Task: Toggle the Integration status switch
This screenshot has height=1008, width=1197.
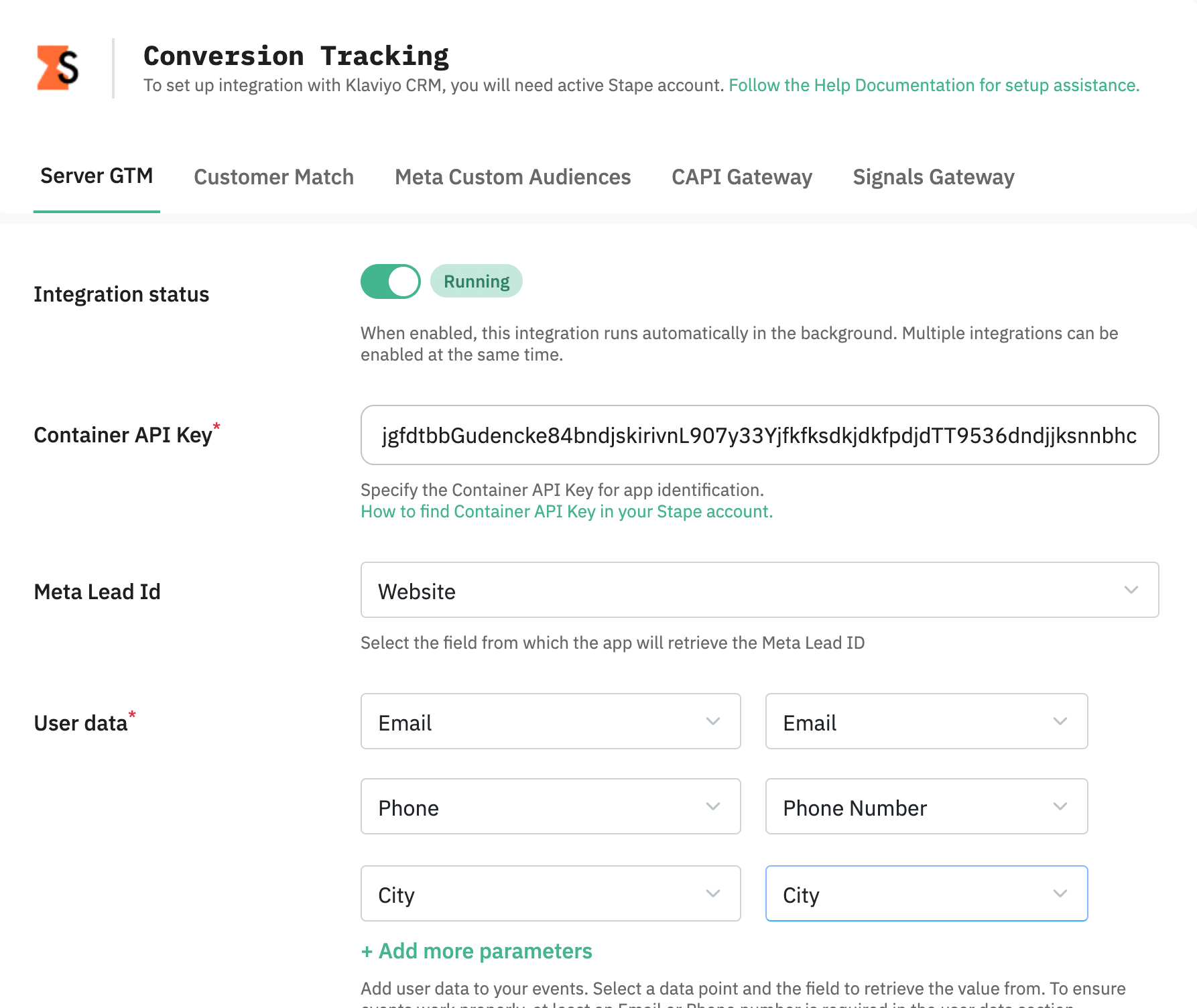Action: (391, 281)
